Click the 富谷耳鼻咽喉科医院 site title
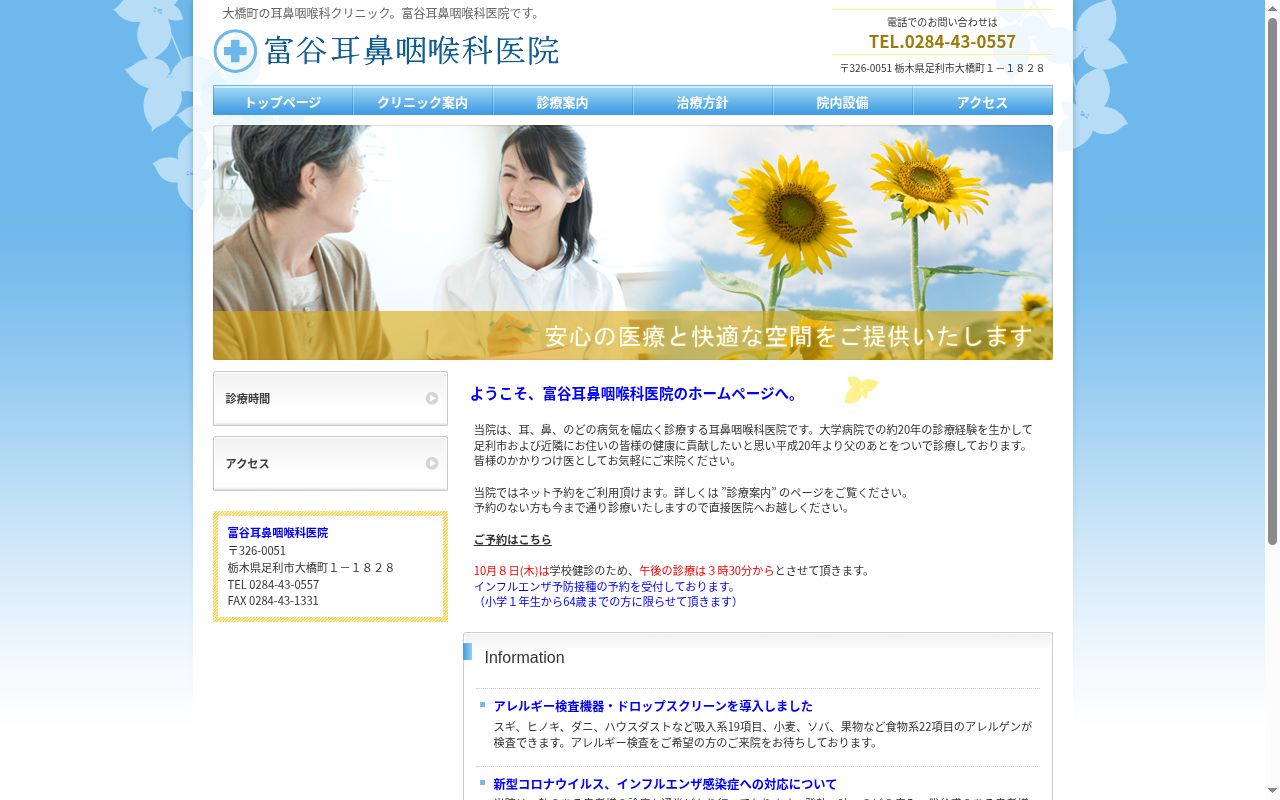The image size is (1280, 800). [412, 50]
